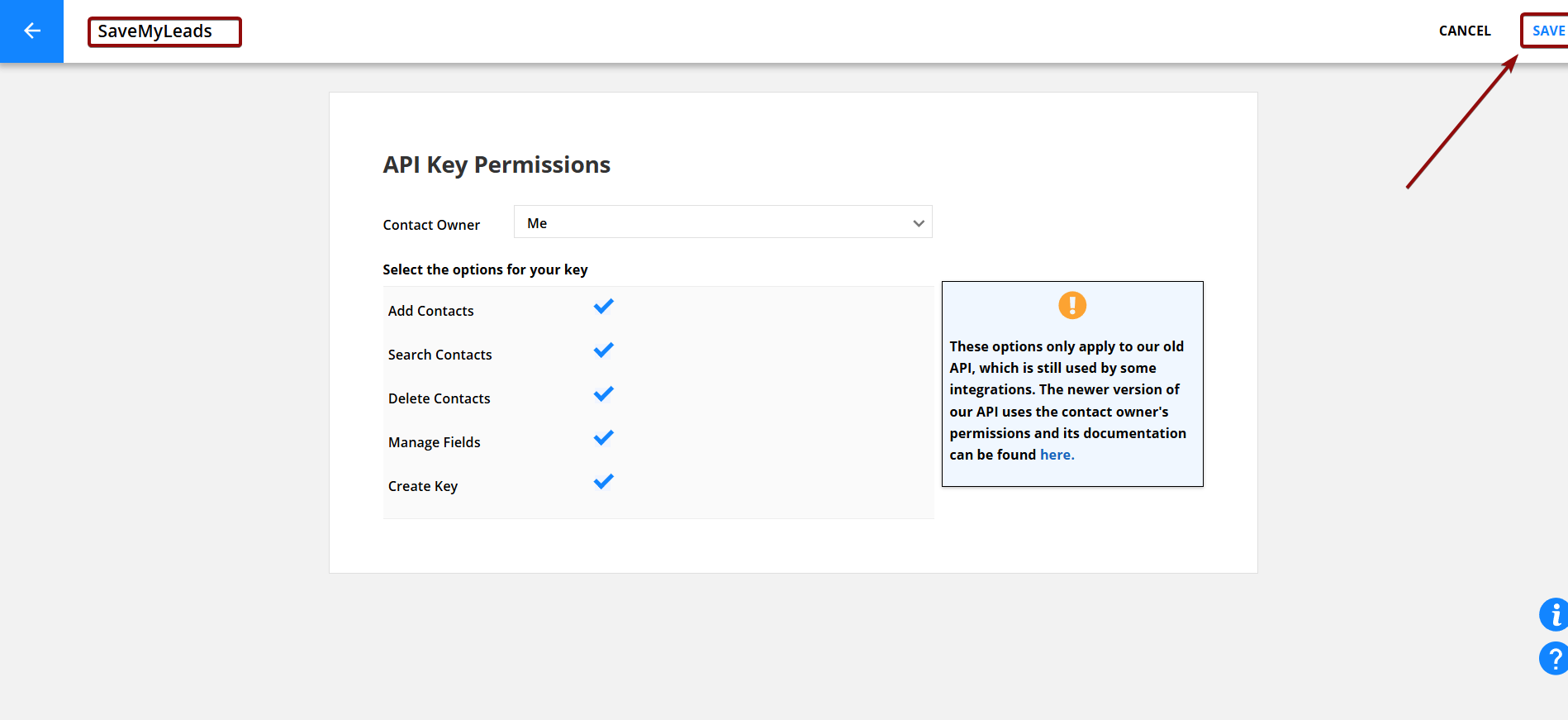Click the orange warning exclamation icon
The width and height of the screenshot is (1568, 720).
click(x=1072, y=305)
